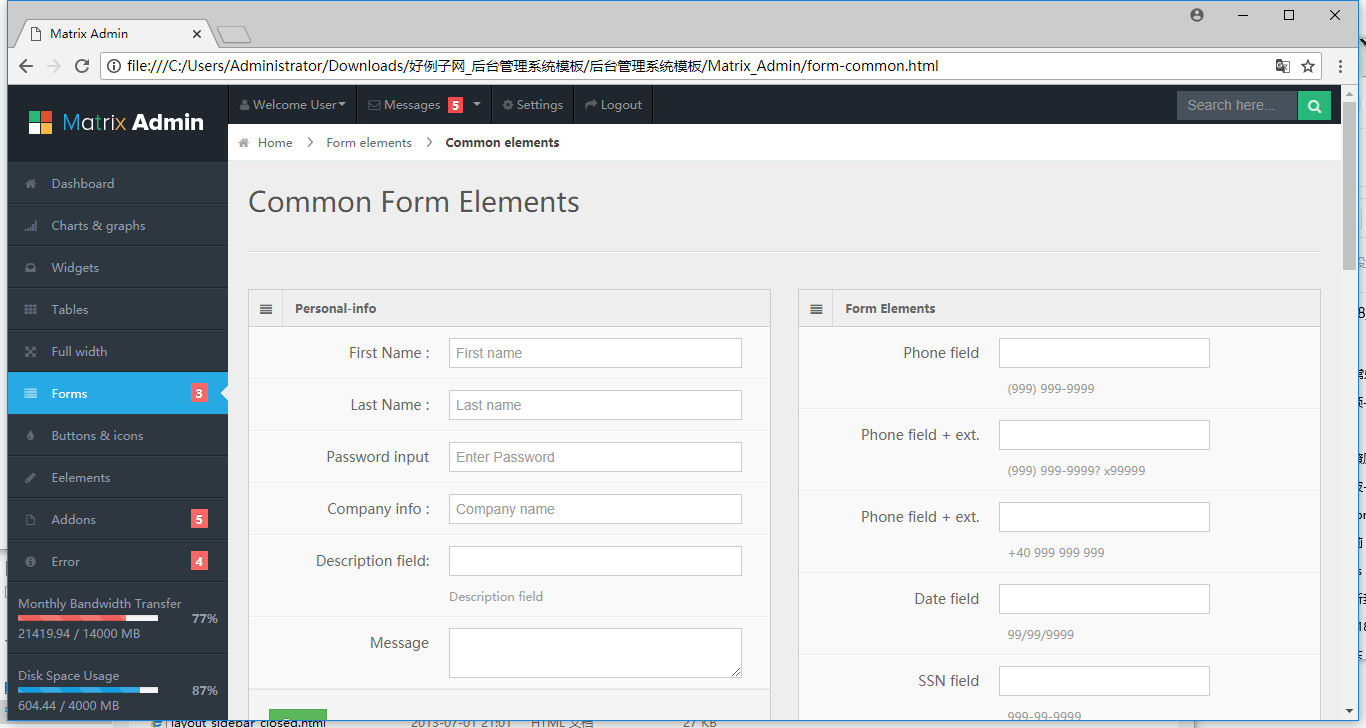Image resolution: width=1366 pixels, height=728 pixels.
Task: Click Monthly Bandwidth Transfer progress bar
Action: (88, 618)
